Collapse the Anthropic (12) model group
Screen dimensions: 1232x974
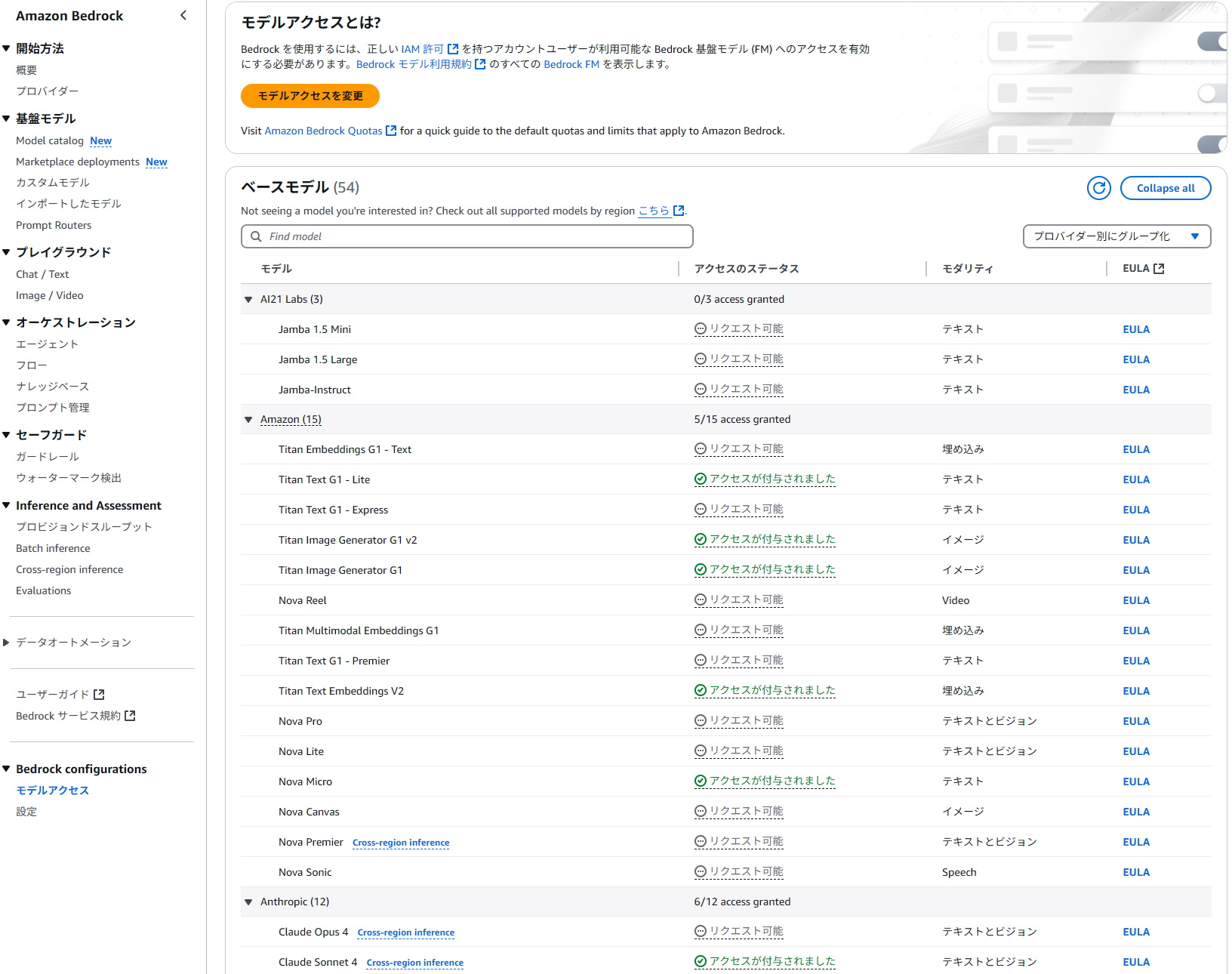pos(248,902)
